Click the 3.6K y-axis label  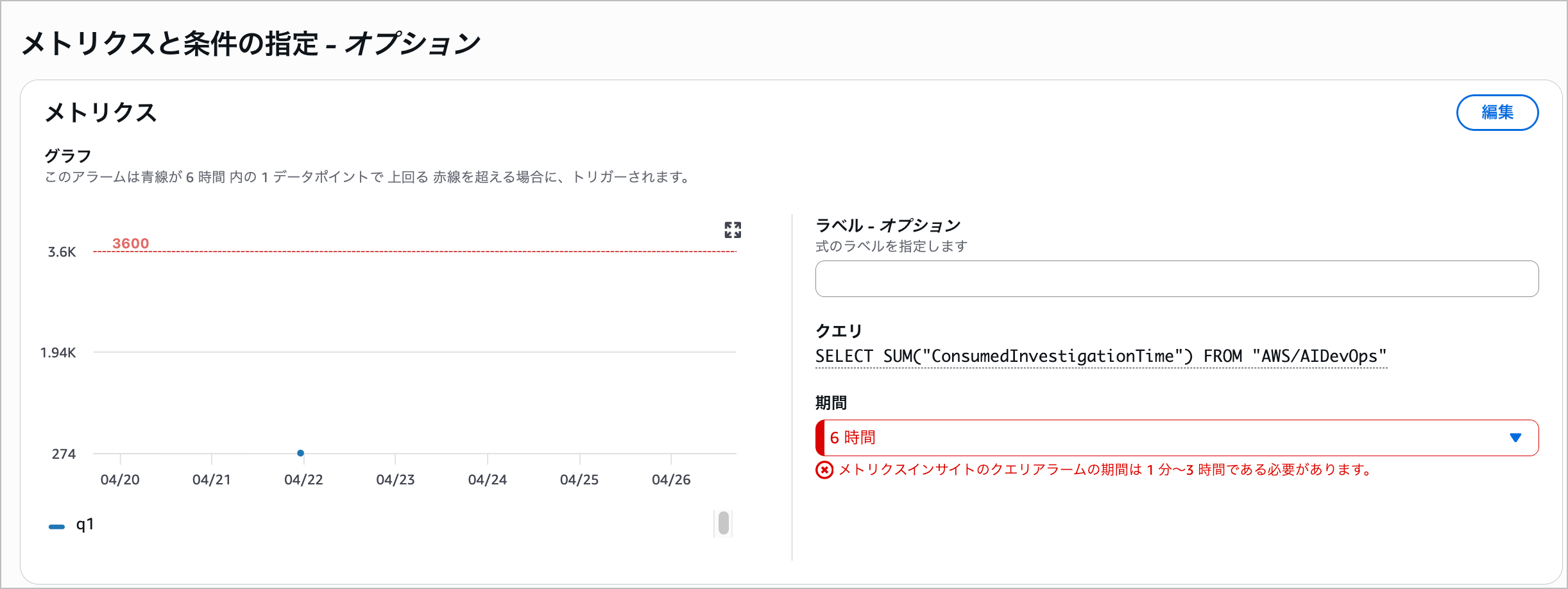(x=62, y=252)
